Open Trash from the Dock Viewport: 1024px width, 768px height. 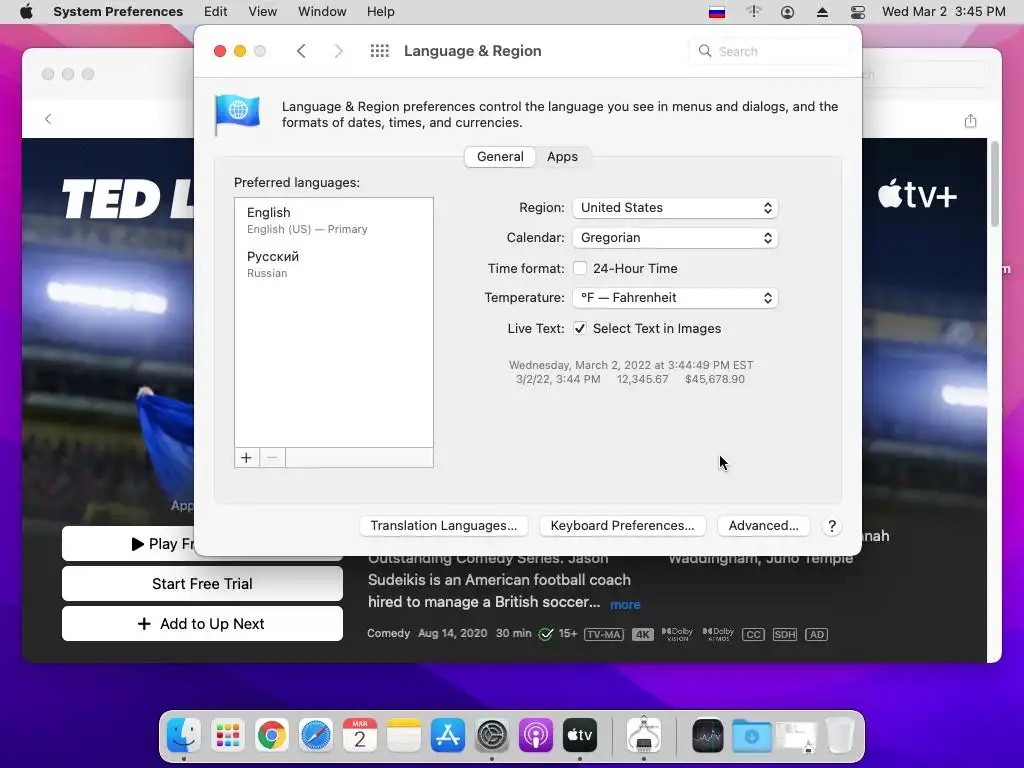840,736
